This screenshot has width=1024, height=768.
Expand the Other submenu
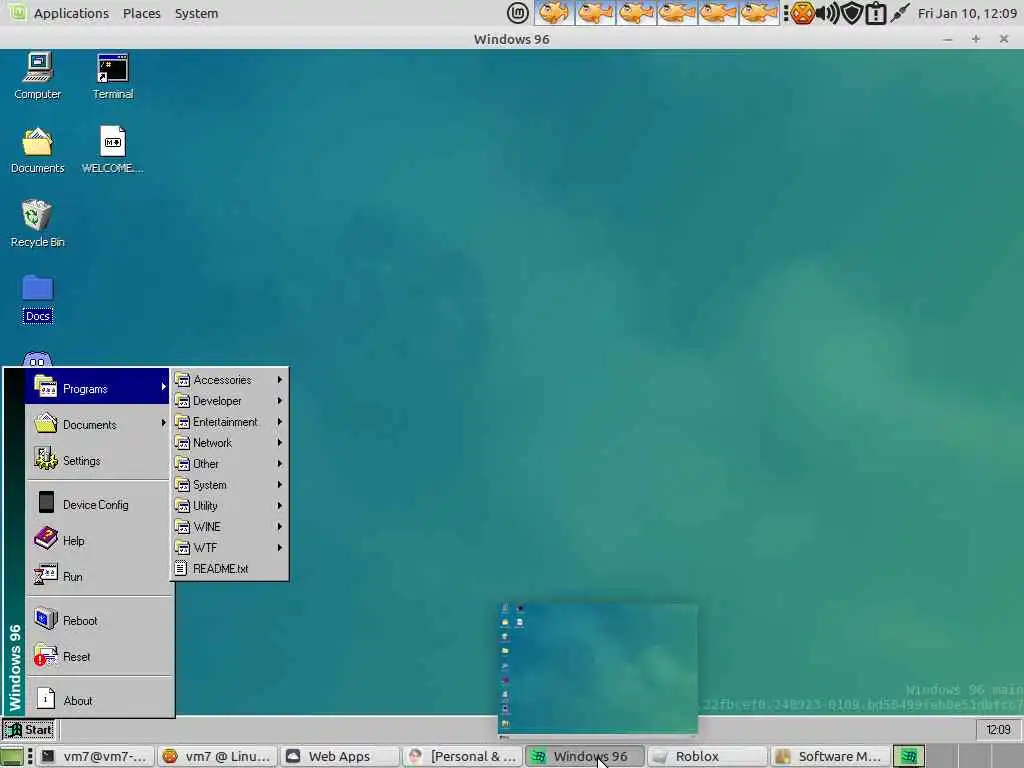(x=229, y=464)
